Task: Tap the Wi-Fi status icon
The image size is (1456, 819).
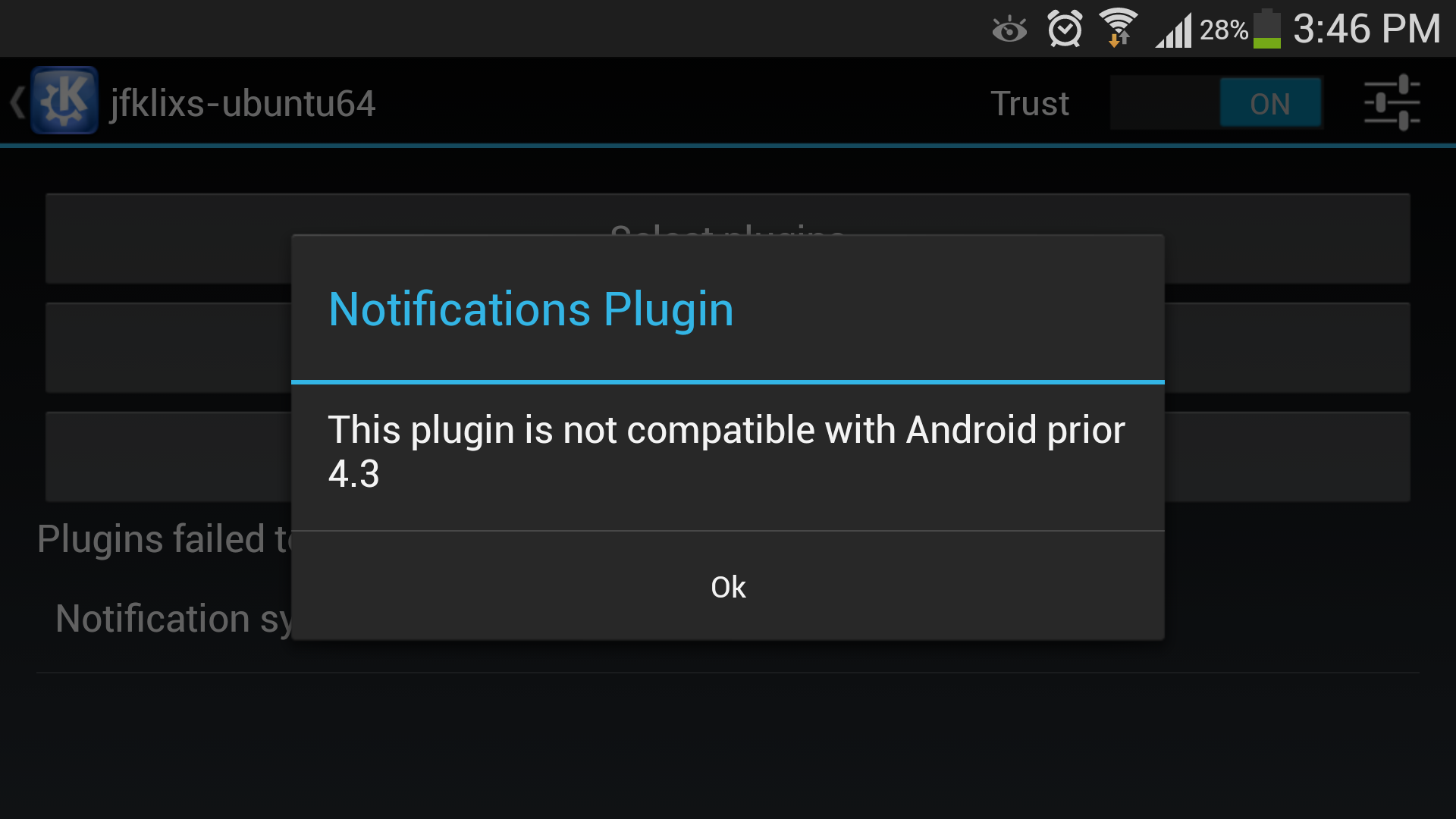Action: pyautogui.click(x=1119, y=29)
